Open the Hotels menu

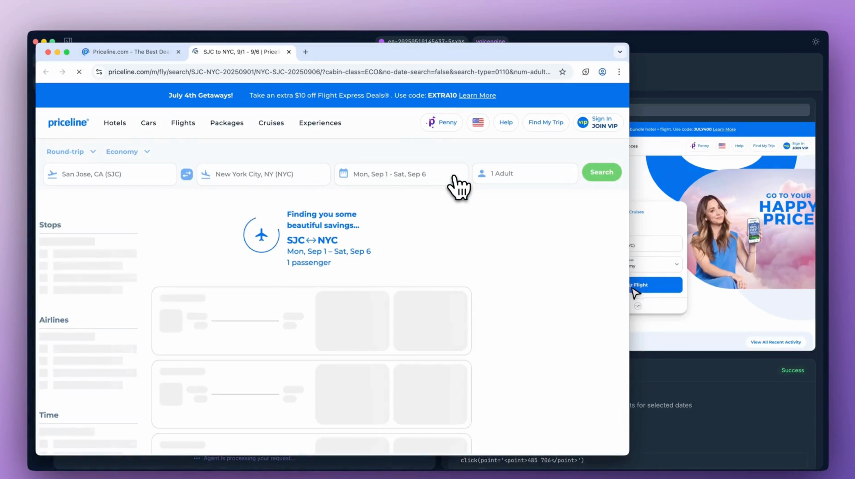(x=115, y=123)
